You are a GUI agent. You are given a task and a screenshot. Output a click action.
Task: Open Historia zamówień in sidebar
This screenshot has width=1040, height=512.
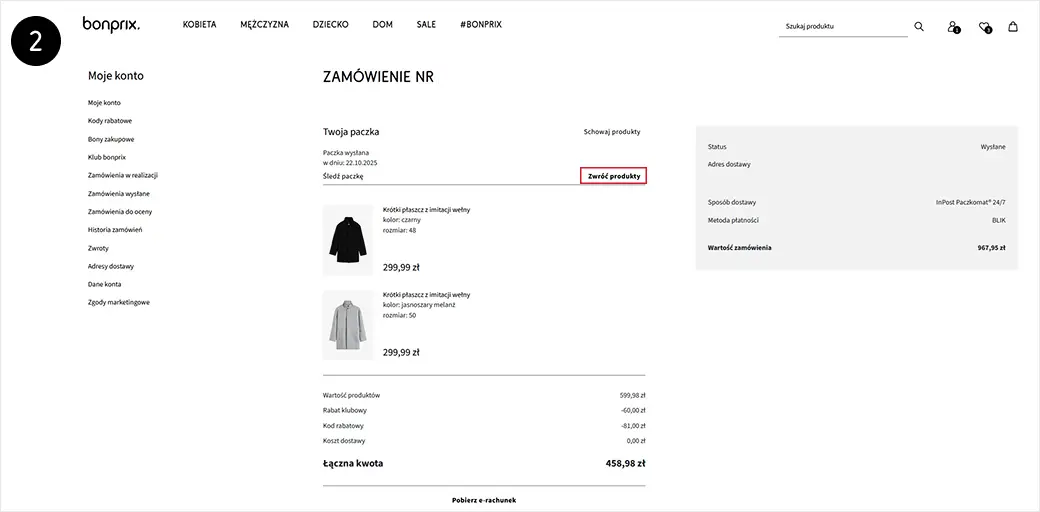115,230
